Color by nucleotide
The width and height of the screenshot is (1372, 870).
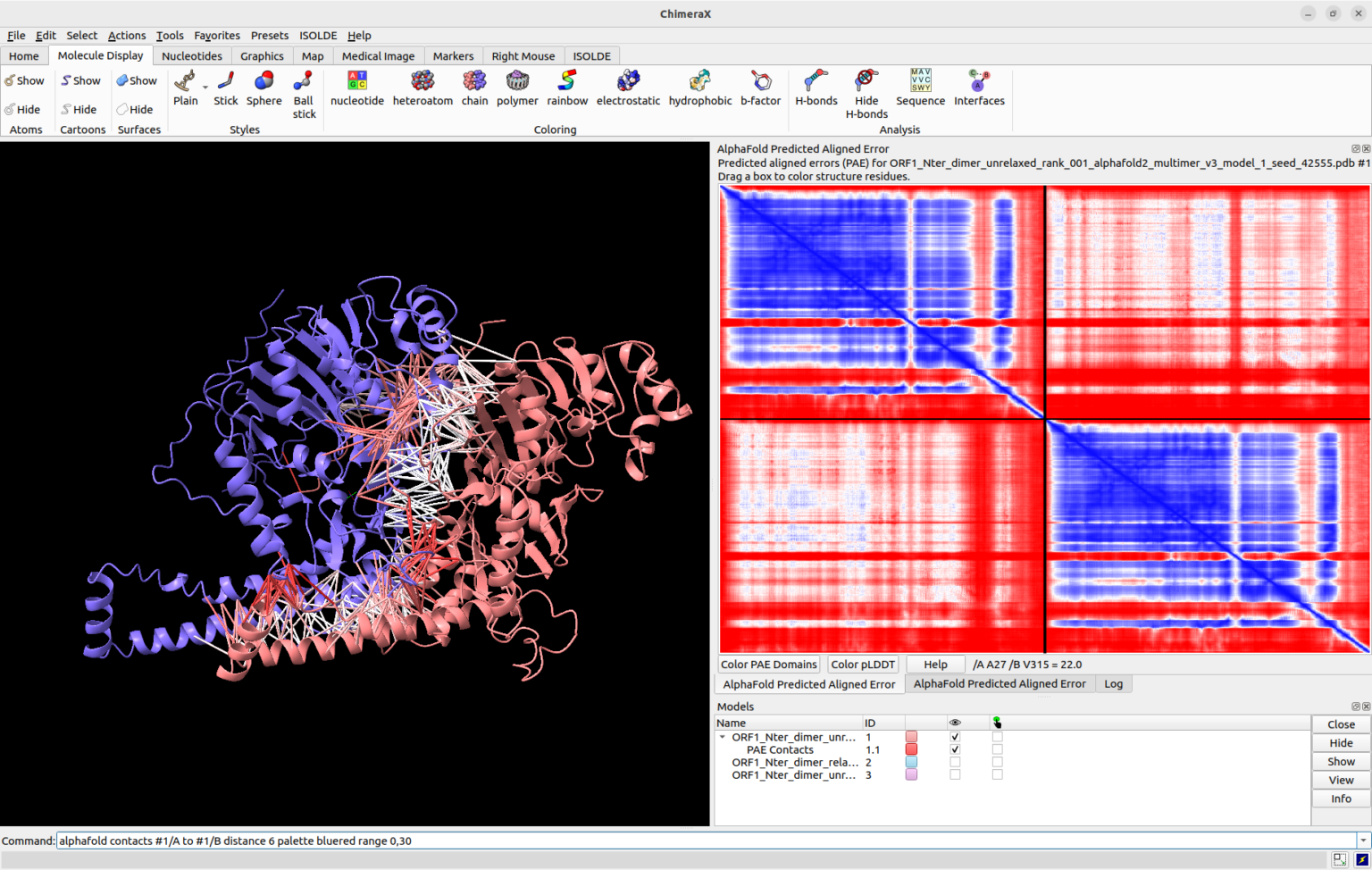(357, 88)
